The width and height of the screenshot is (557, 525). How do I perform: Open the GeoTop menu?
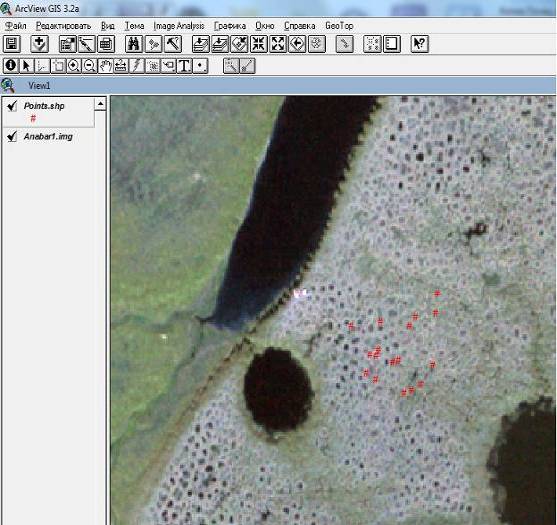pos(339,26)
